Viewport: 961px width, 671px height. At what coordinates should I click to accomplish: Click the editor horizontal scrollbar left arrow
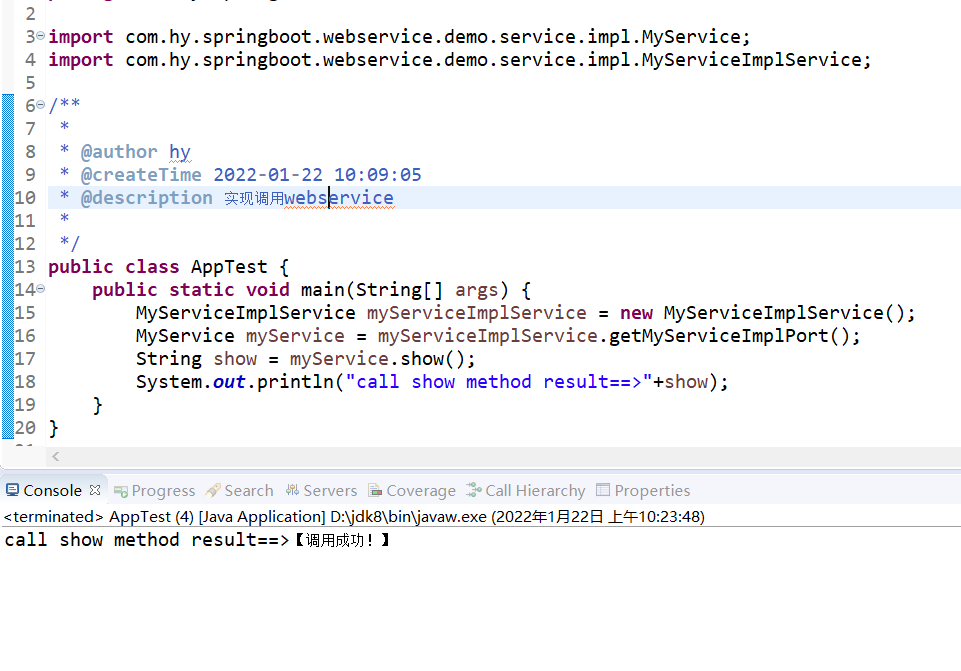coord(55,456)
